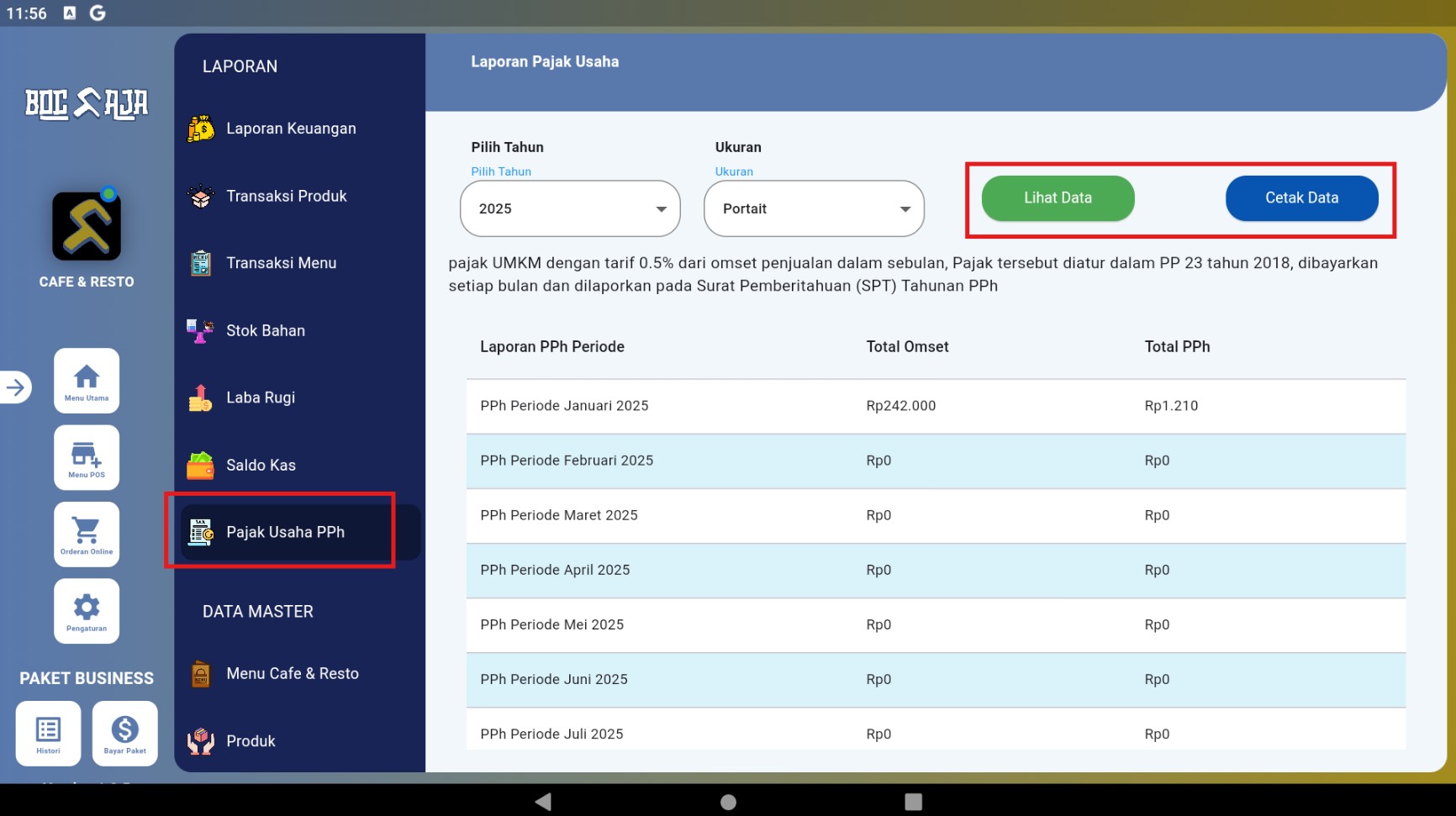
Task: Select row PPh Periode April 2025
Action: [936, 570]
